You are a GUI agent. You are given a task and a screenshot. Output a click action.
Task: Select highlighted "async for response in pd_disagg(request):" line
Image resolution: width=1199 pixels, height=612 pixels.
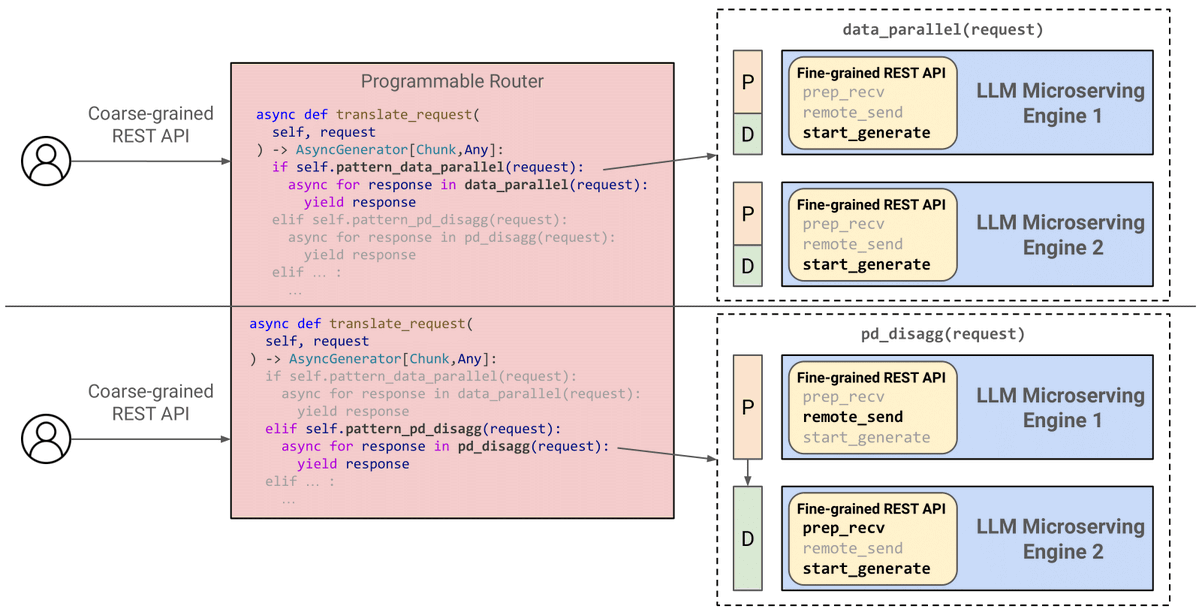coord(445,446)
